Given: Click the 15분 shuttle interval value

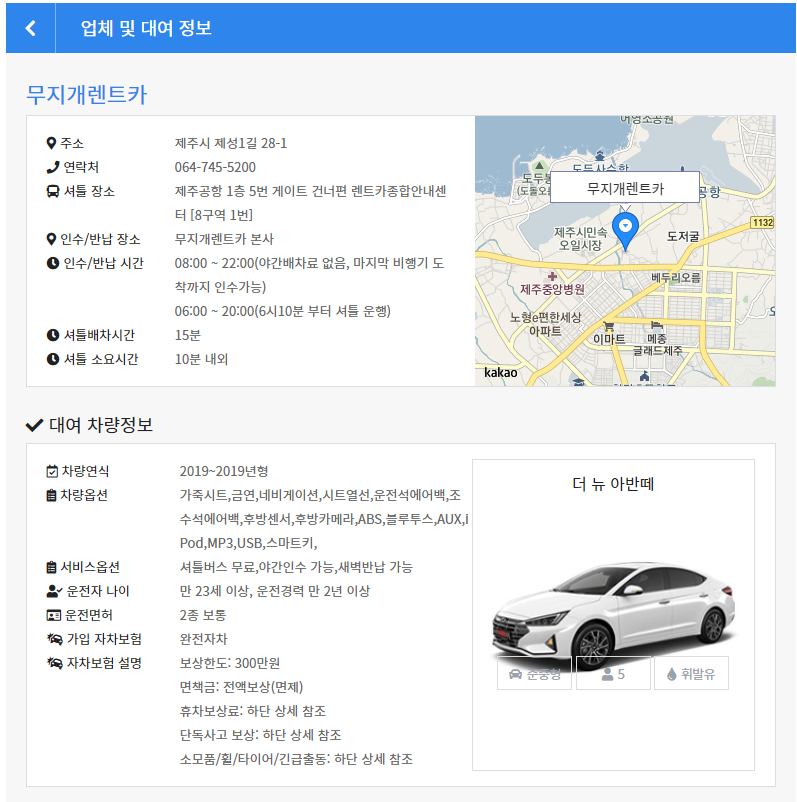Looking at the screenshot, I should point(188,336).
